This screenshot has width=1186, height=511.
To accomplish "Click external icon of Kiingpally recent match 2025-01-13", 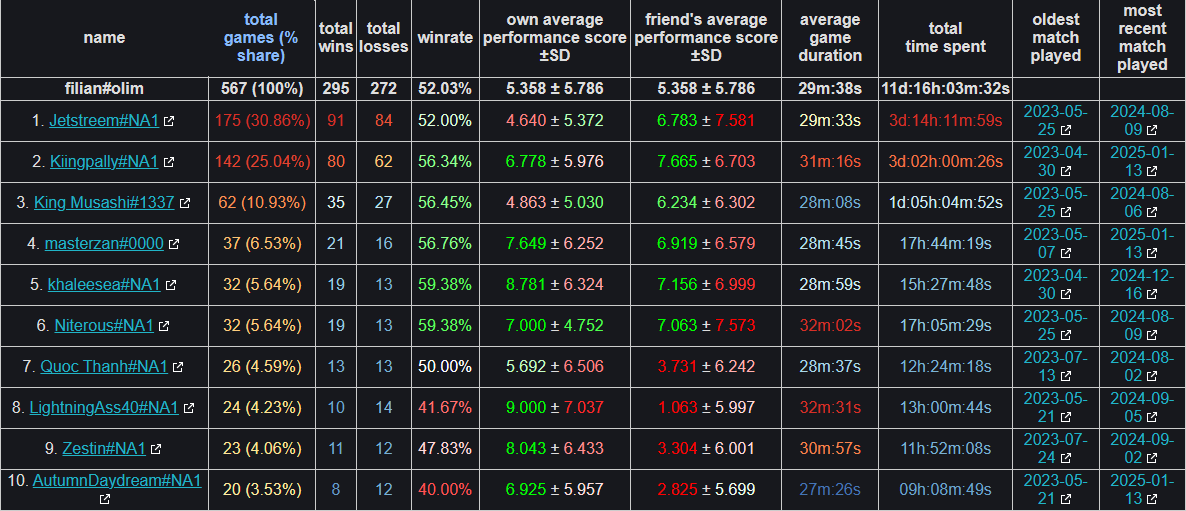I will click(x=1151, y=171).
